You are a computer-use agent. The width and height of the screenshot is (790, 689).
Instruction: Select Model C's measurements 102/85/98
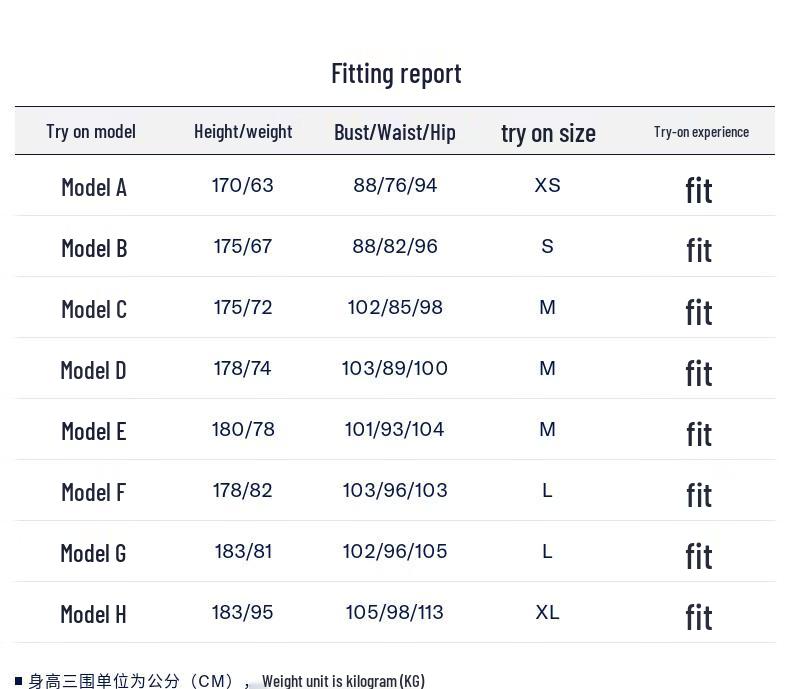click(395, 307)
